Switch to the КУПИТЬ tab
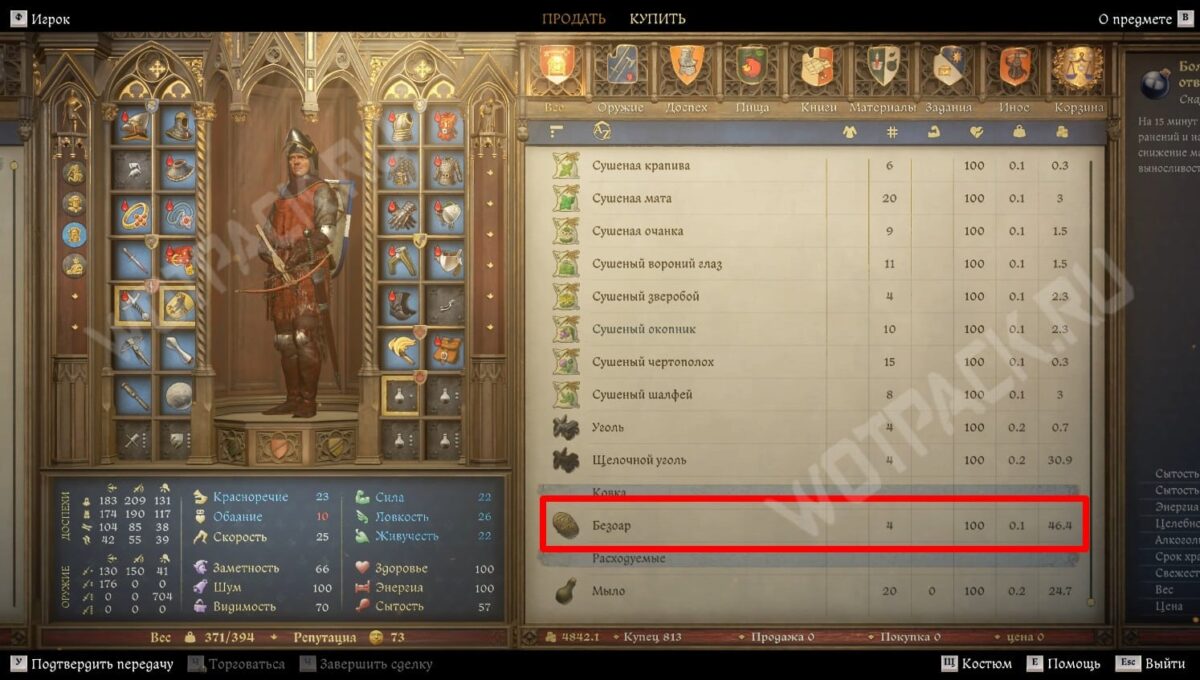The height and width of the screenshot is (680, 1200). pyautogui.click(x=657, y=19)
